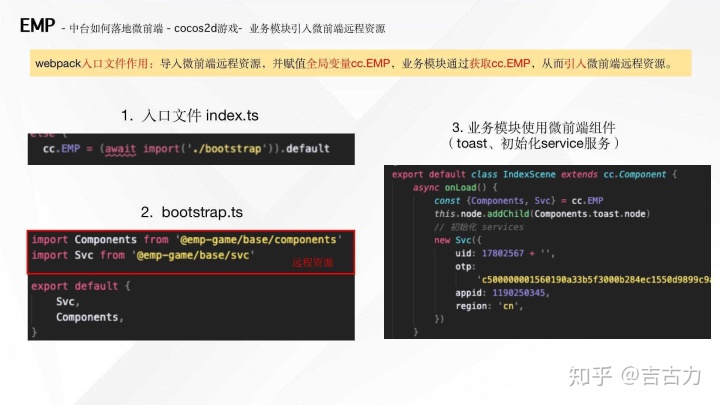Viewport: 720px width, 405px height.
Task: Select the slide subtitle mentioning cocos2d
Action: point(223,28)
